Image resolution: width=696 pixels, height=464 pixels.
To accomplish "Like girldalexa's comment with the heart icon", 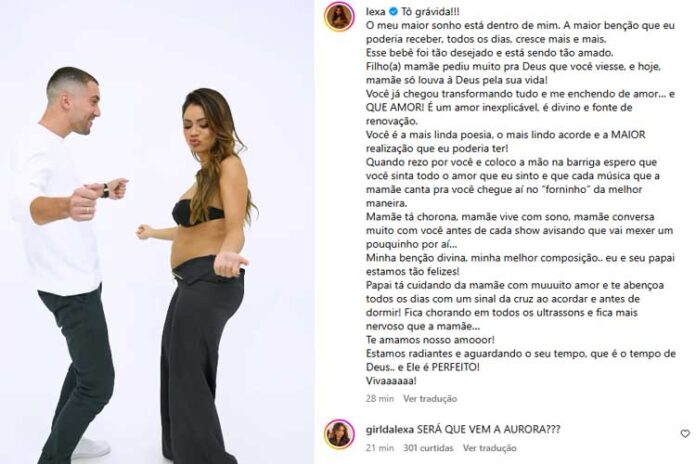I will 685,433.
